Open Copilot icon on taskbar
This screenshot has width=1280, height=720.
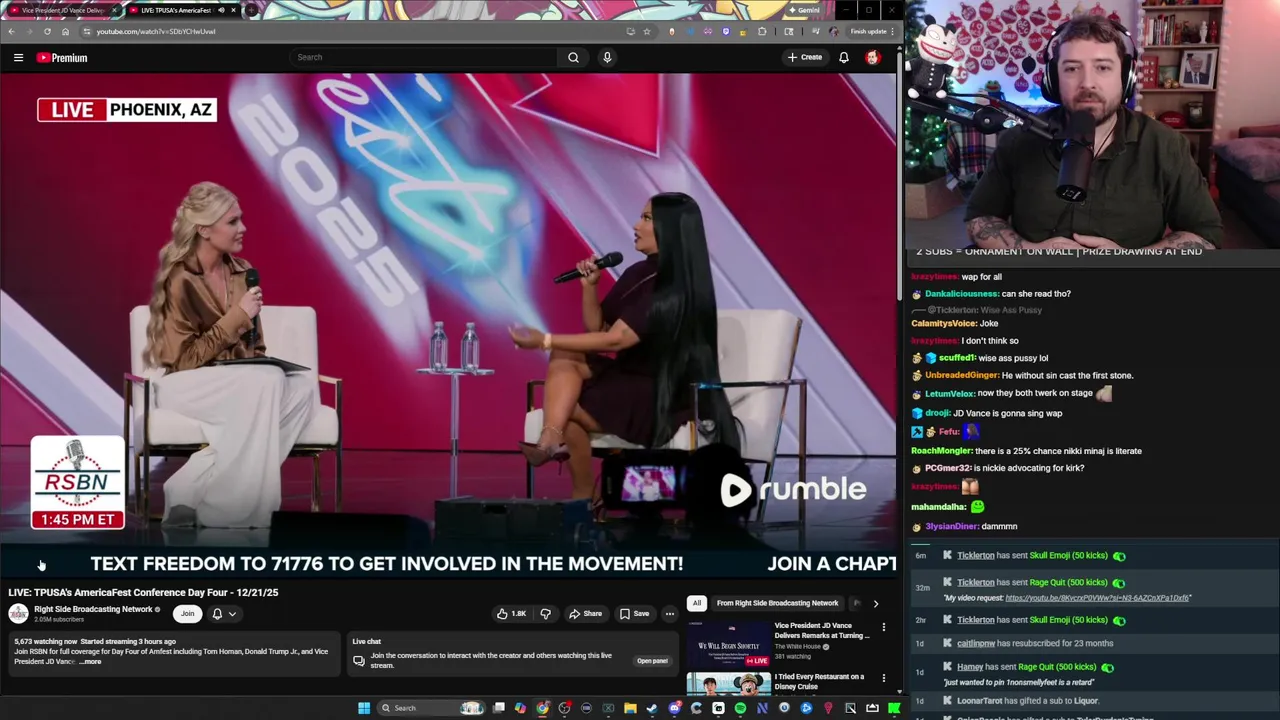click(520, 708)
